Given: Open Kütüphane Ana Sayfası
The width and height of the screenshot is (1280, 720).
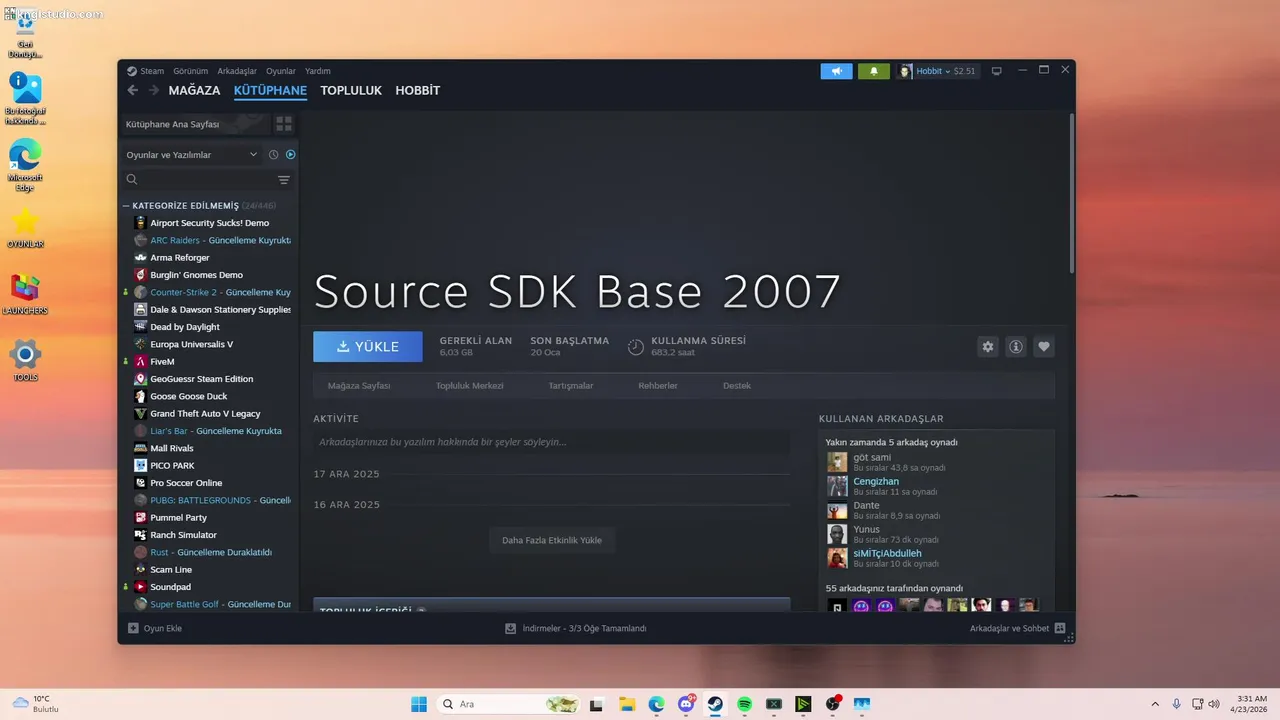Looking at the screenshot, I should pyautogui.click(x=194, y=124).
